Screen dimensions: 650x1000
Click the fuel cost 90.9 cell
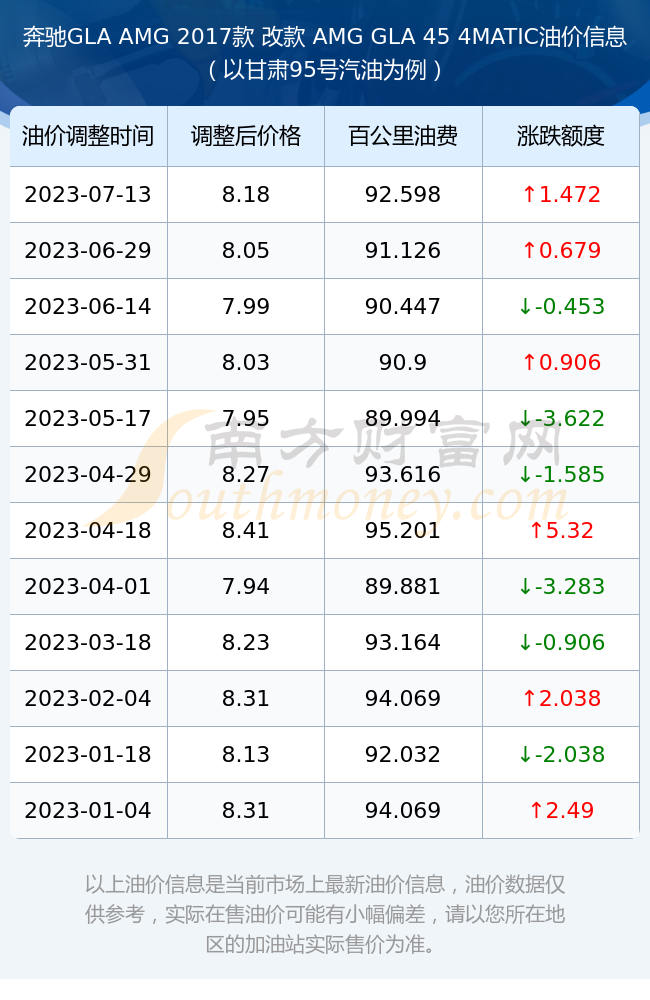pyautogui.click(x=403, y=362)
